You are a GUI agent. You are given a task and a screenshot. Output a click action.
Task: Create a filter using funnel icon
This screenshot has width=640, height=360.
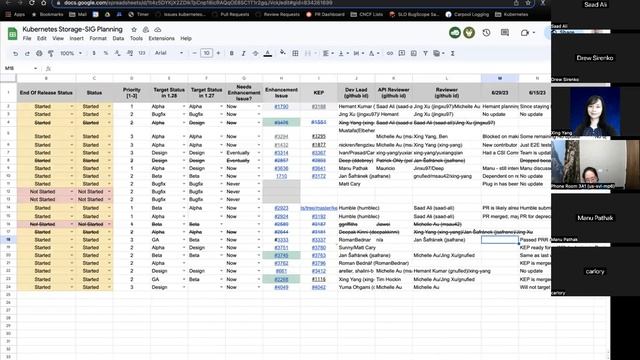(x=425, y=53)
